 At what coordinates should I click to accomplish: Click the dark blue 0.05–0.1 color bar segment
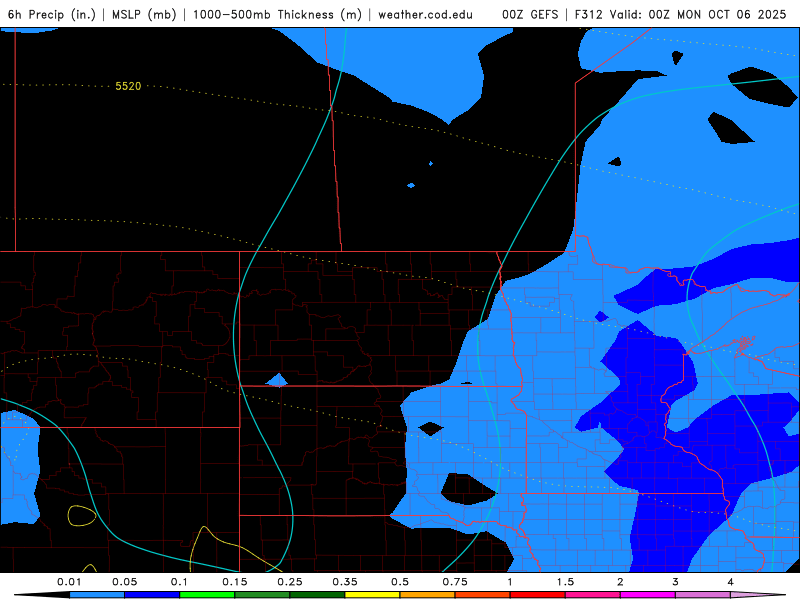152,595
